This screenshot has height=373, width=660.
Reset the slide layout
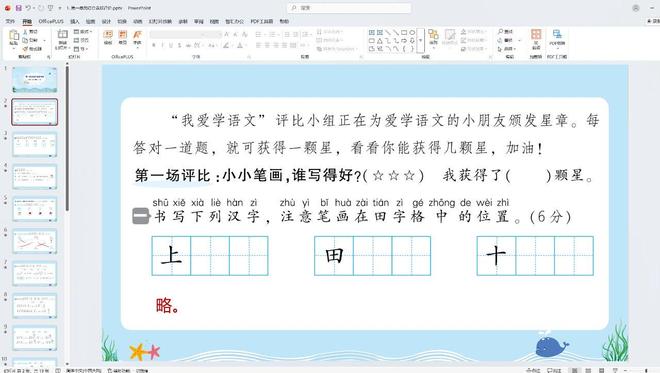point(82,40)
